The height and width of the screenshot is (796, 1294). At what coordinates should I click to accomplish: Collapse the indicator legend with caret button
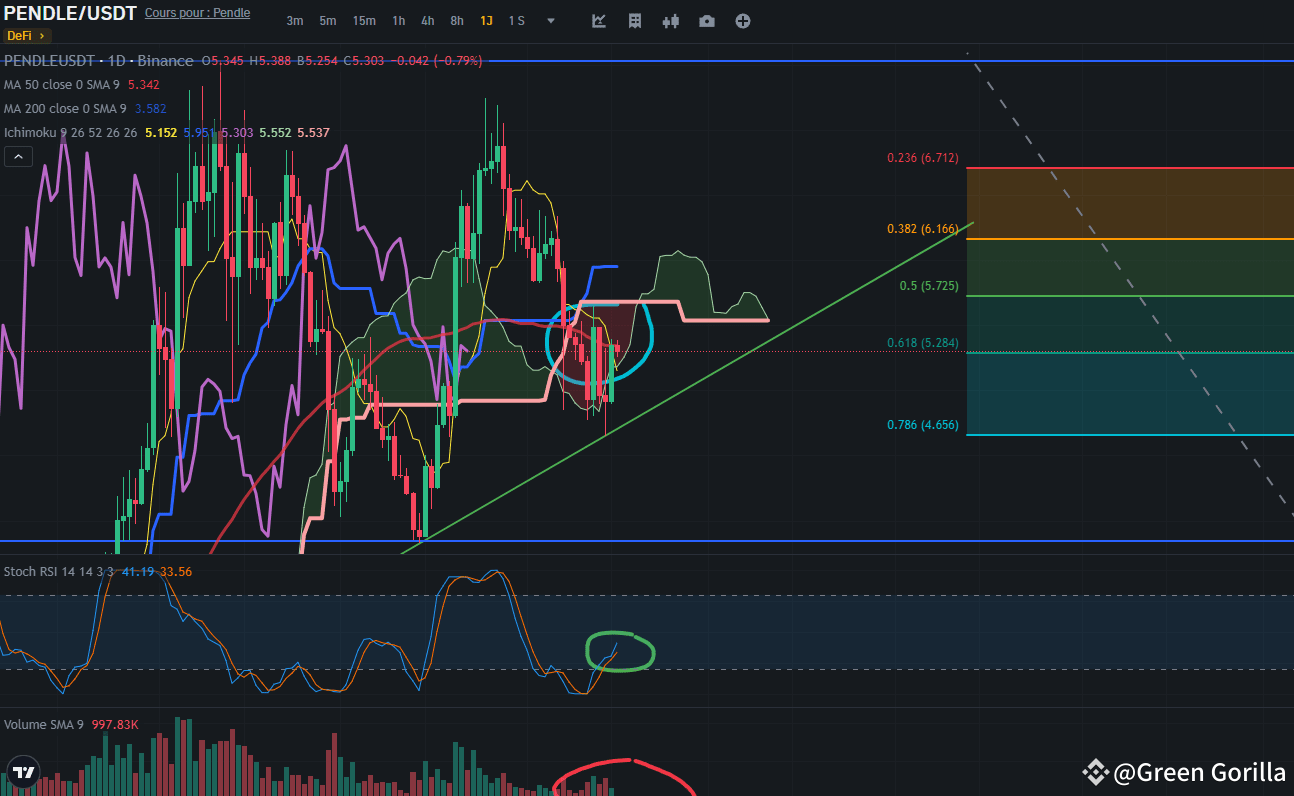click(x=18, y=156)
